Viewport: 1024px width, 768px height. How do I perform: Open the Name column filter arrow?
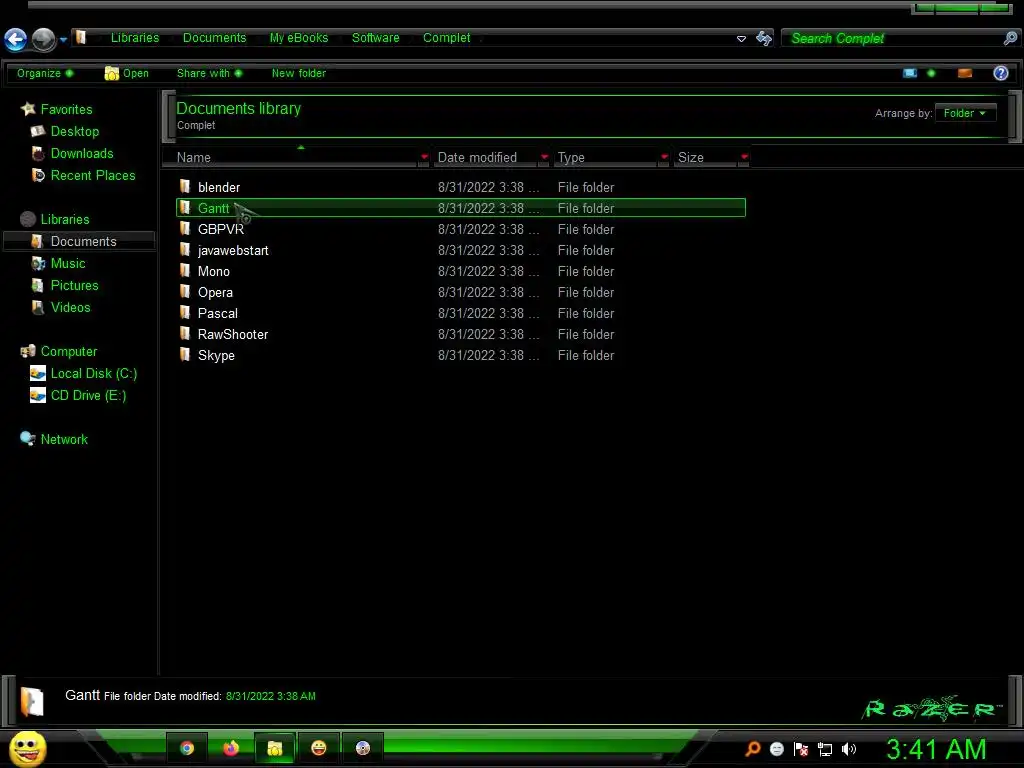[x=424, y=157]
